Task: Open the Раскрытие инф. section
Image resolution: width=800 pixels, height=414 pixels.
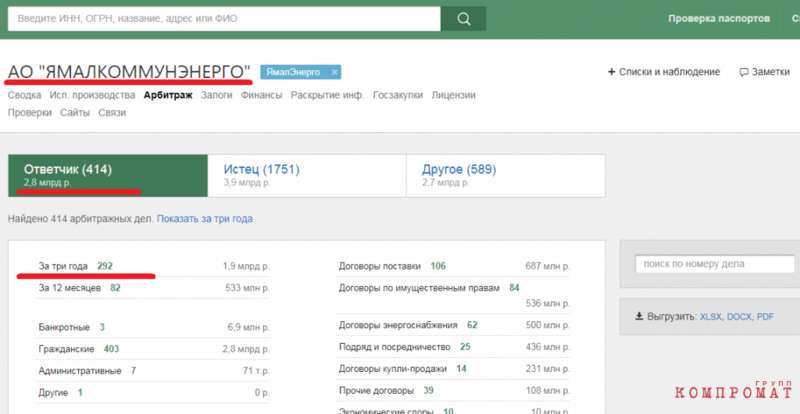Action: [327, 95]
